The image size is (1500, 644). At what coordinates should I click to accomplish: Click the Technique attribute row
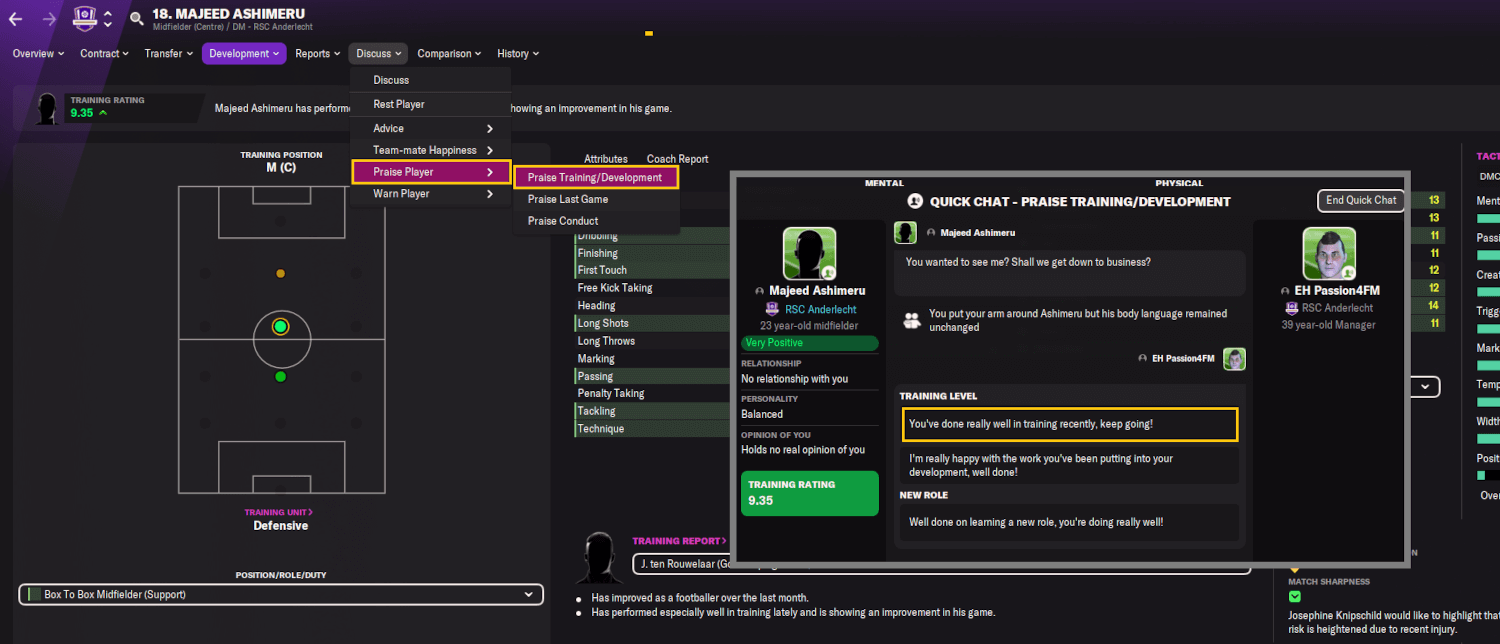[x=653, y=429]
